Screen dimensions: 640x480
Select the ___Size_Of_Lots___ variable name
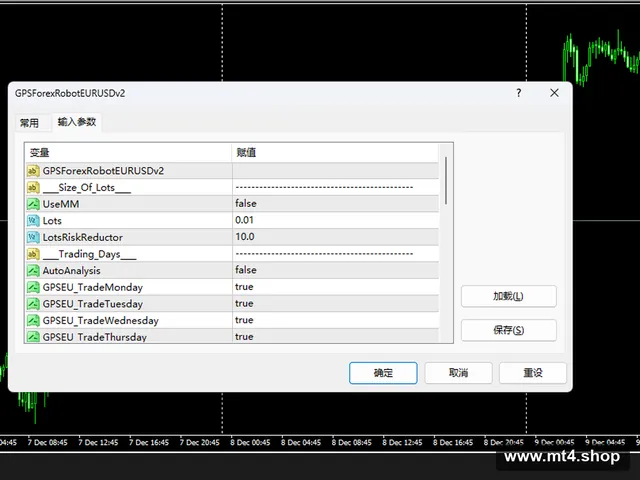87,188
